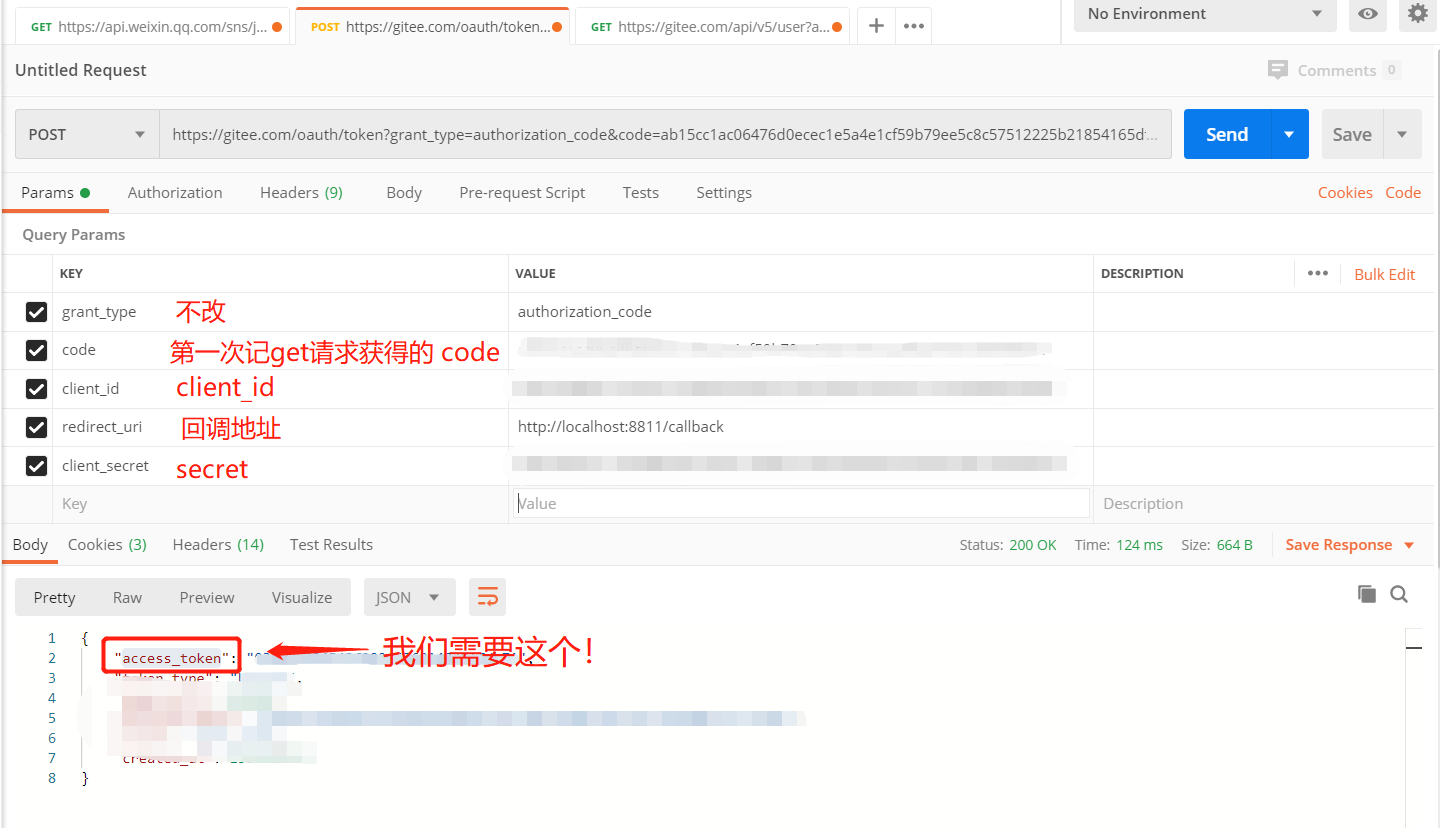The height and width of the screenshot is (828, 1440).
Task: View response in Raw format
Action: click(x=127, y=596)
